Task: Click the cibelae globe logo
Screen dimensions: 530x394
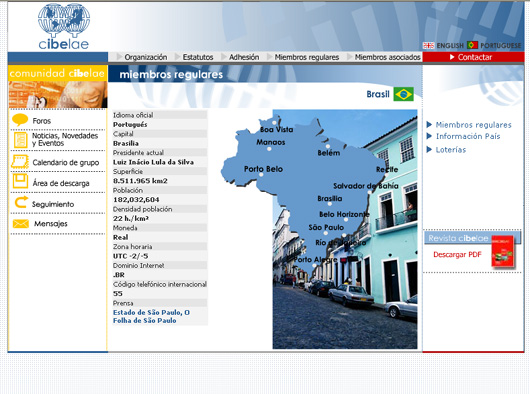Action: 64,26
